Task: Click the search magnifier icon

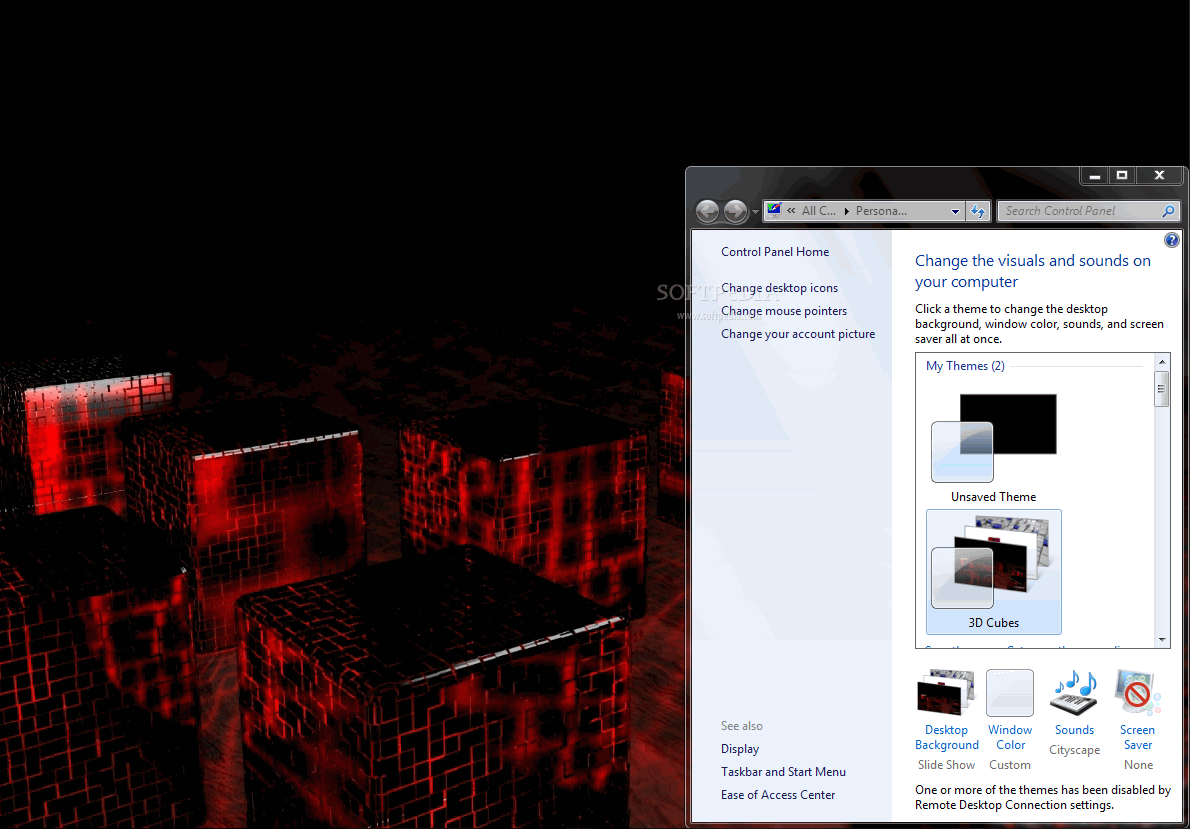Action: coord(1170,211)
